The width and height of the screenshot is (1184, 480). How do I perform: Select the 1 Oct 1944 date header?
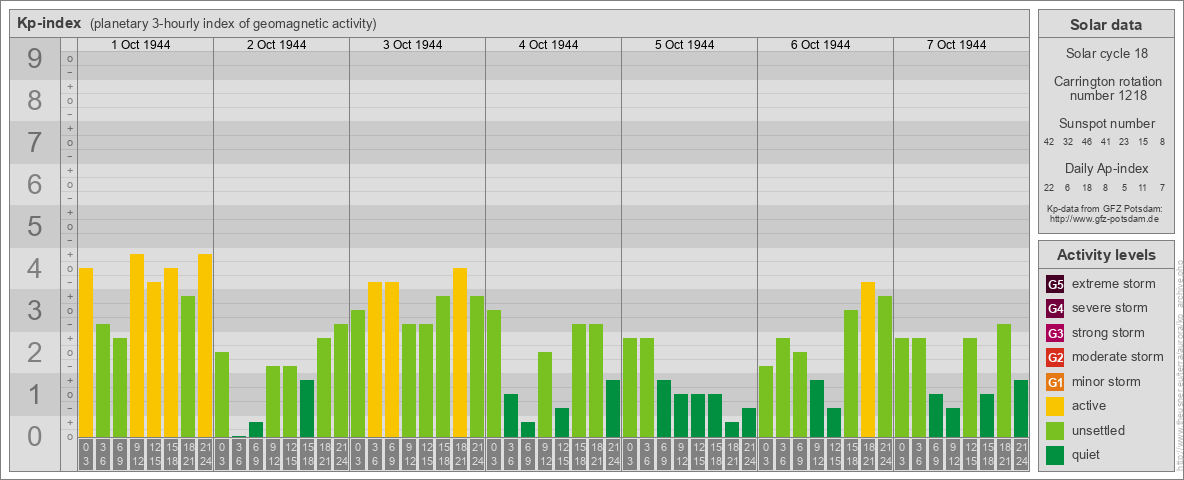(145, 45)
